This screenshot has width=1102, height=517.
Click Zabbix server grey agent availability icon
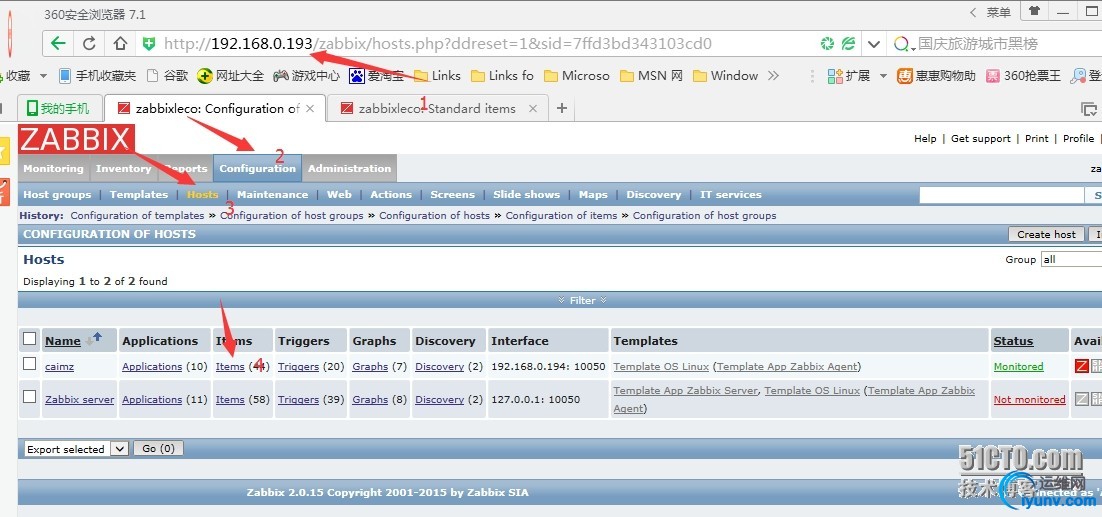tap(1082, 399)
